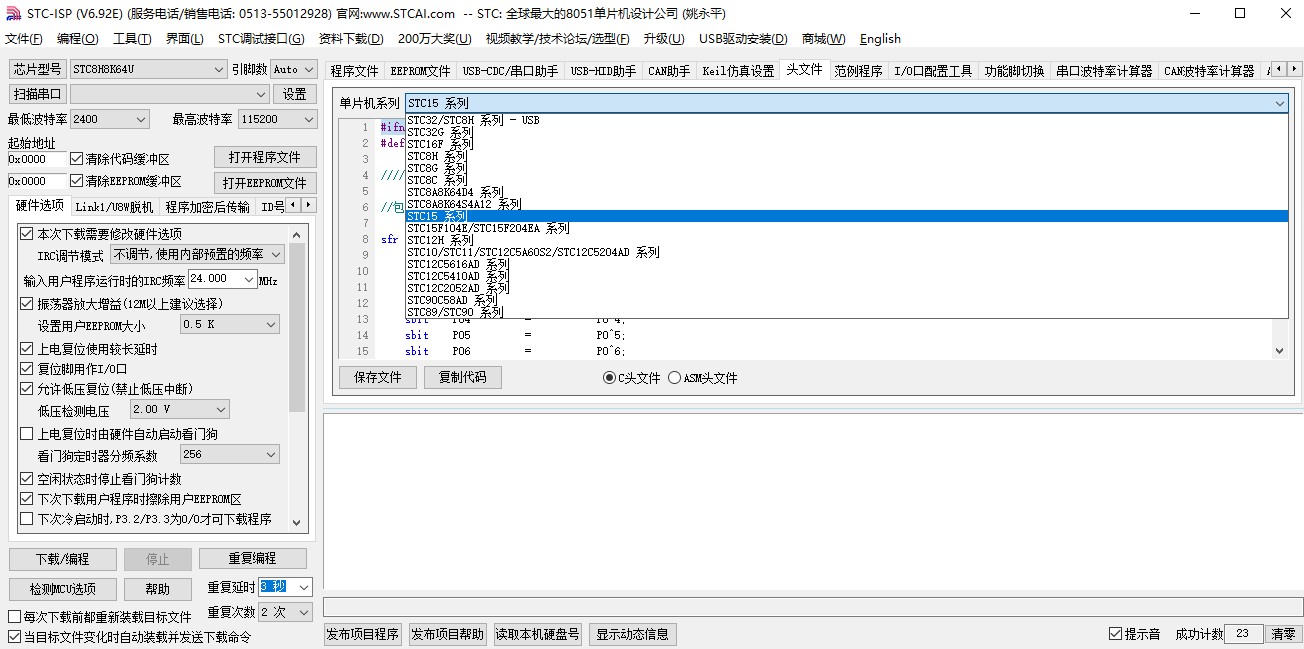Screen dimensions: 1304x649
Task: Toggle 振荡器放大增益 checkbox
Action: 27,303
